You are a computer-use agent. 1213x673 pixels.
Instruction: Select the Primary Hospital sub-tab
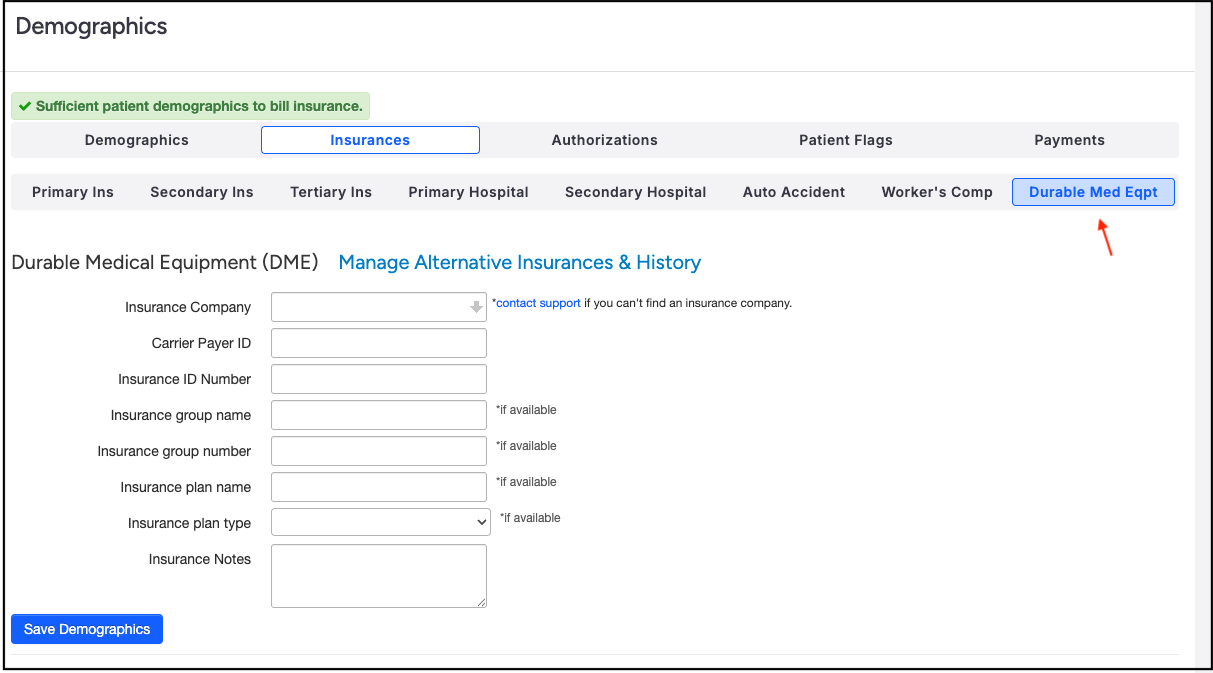[x=468, y=192]
